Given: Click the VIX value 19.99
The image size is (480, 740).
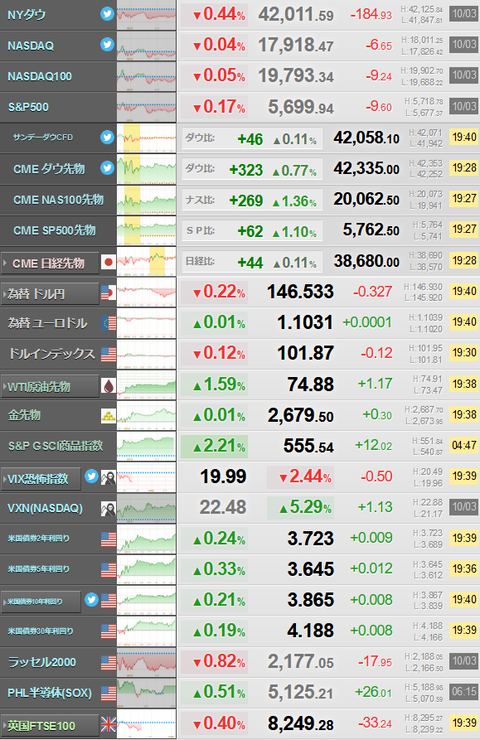Looking at the screenshot, I should coord(223,476).
